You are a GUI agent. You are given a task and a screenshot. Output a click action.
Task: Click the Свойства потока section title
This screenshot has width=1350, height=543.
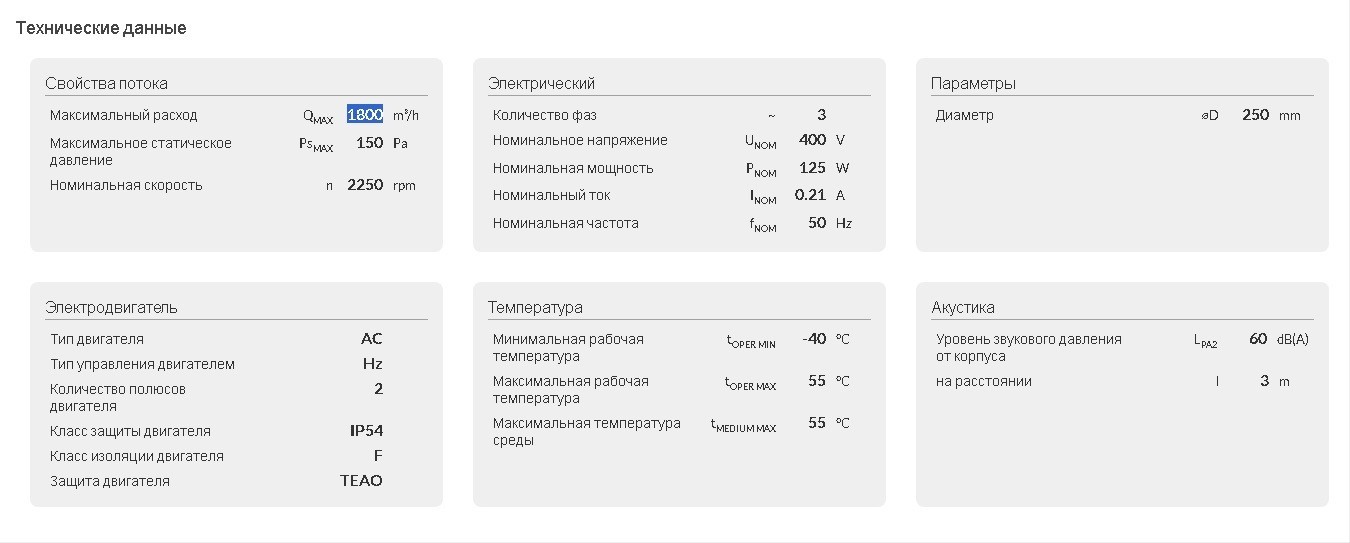pos(106,83)
